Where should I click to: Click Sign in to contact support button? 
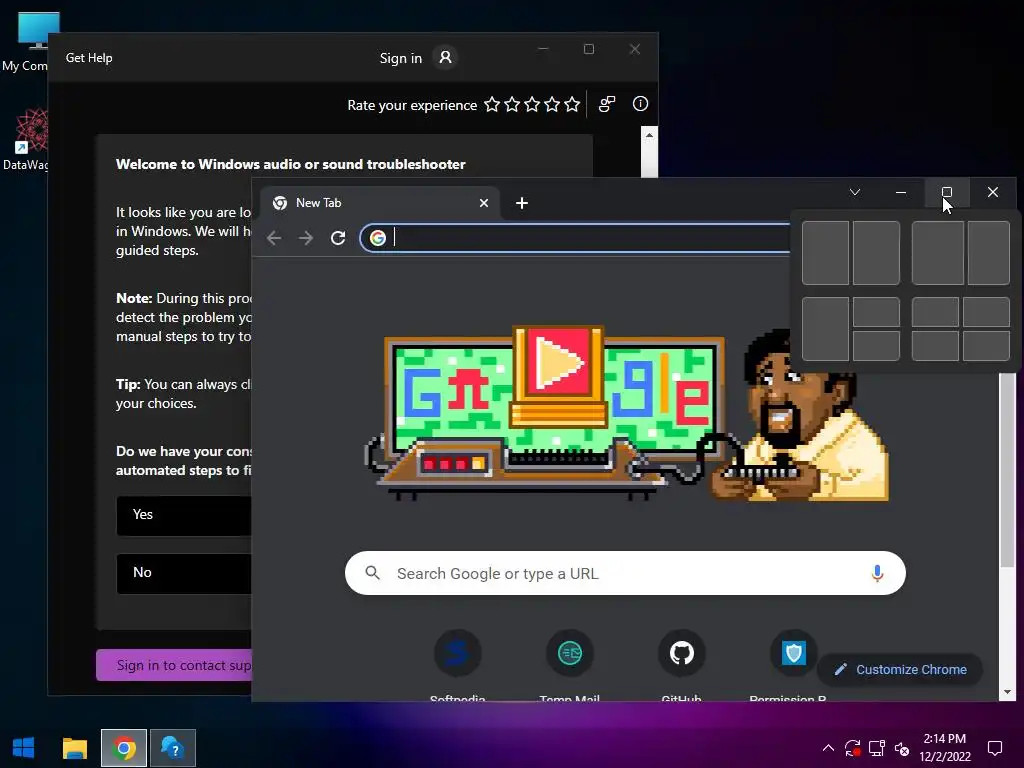pyautogui.click(x=174, y=665)
